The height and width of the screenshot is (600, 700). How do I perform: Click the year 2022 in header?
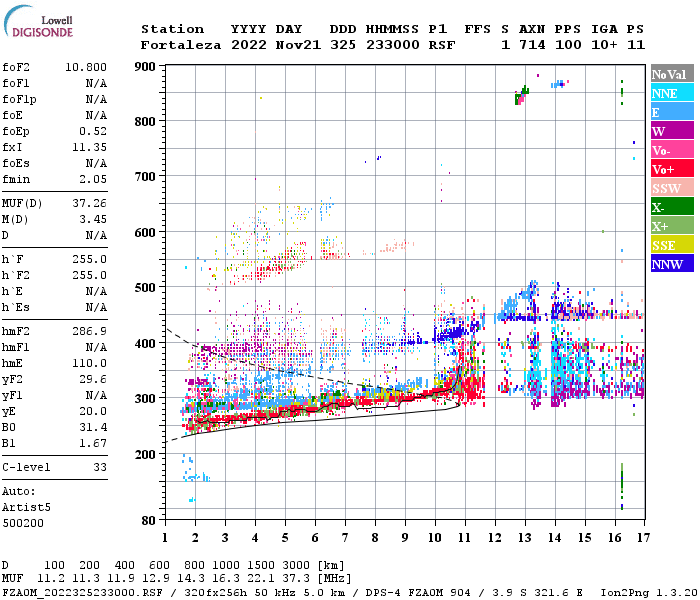click(249, 45)
